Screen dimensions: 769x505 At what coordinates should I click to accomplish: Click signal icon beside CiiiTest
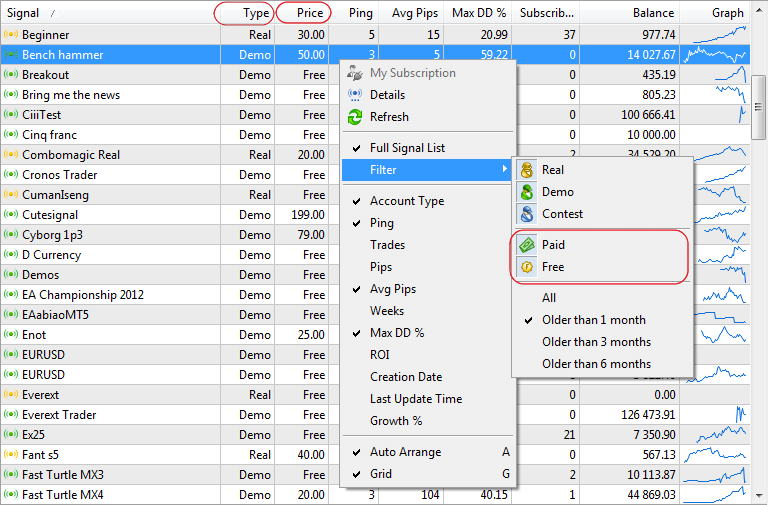[x=11, y=115]
